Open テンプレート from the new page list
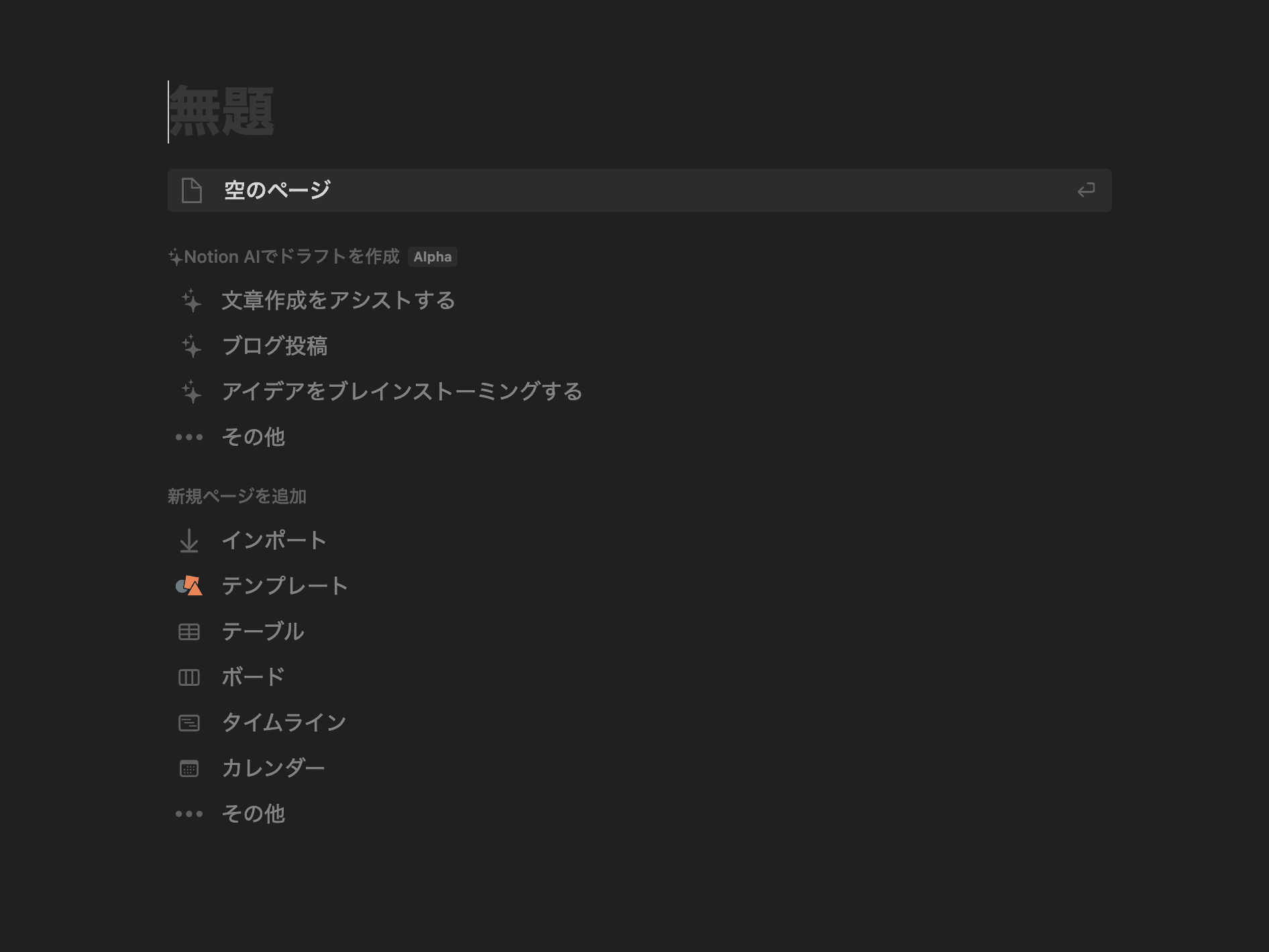The image size is (1269, 952). tap(284, 586)
